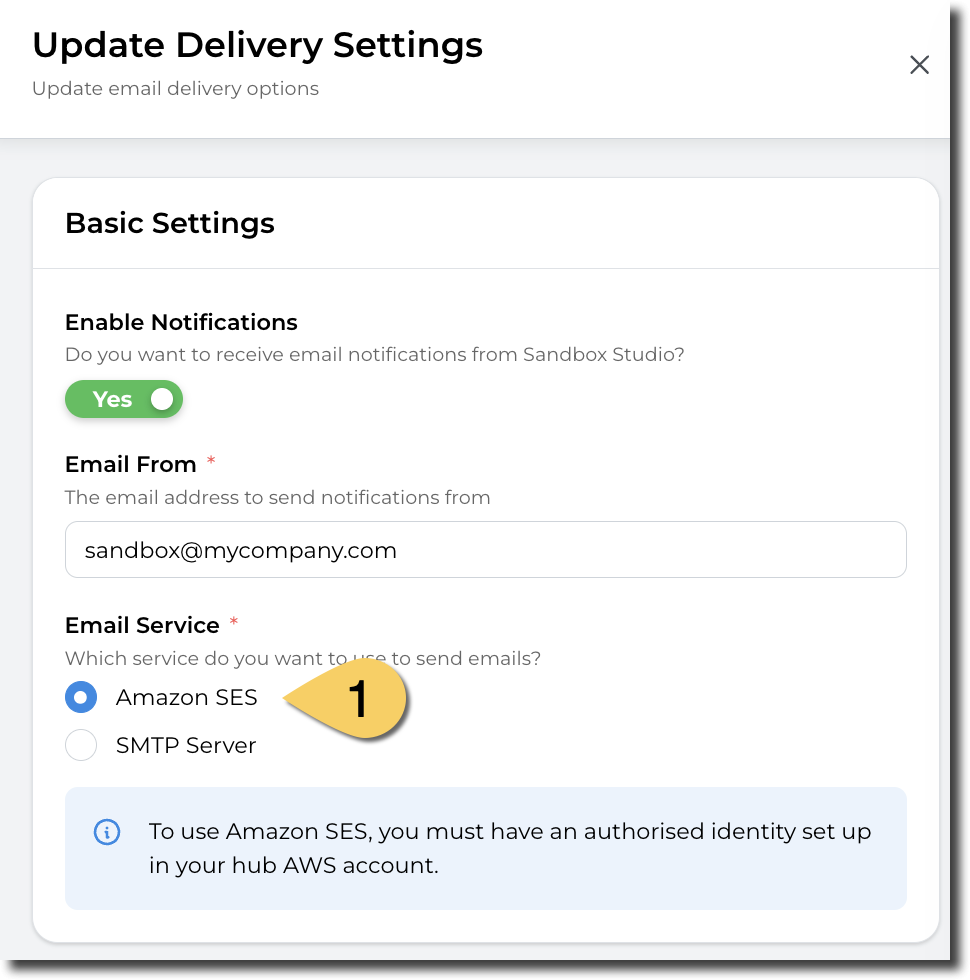
Task: Click the red asterisk beside Email From
Action: 211,461
